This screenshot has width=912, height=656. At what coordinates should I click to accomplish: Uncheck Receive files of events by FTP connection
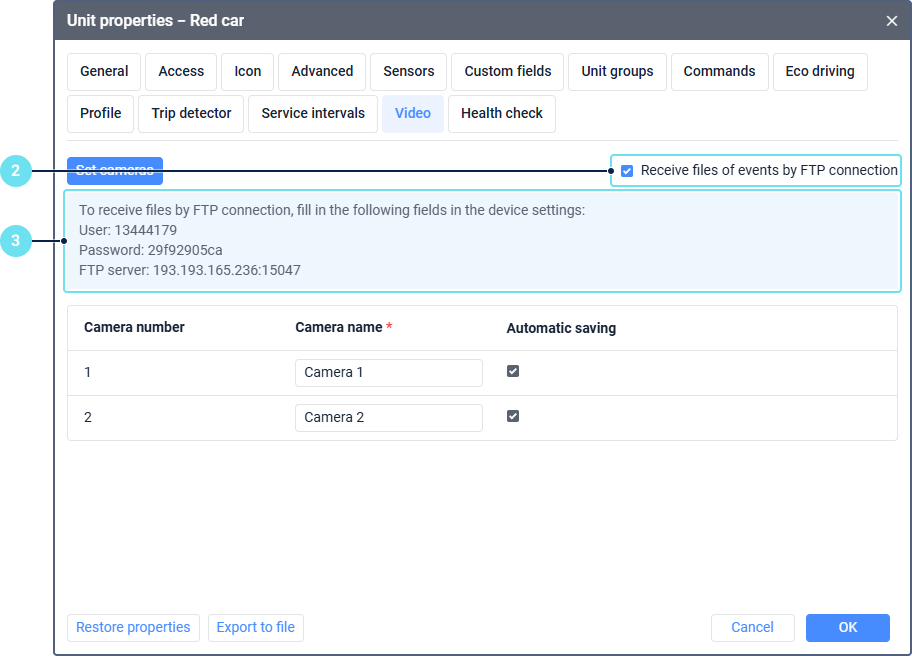[627, 171]
